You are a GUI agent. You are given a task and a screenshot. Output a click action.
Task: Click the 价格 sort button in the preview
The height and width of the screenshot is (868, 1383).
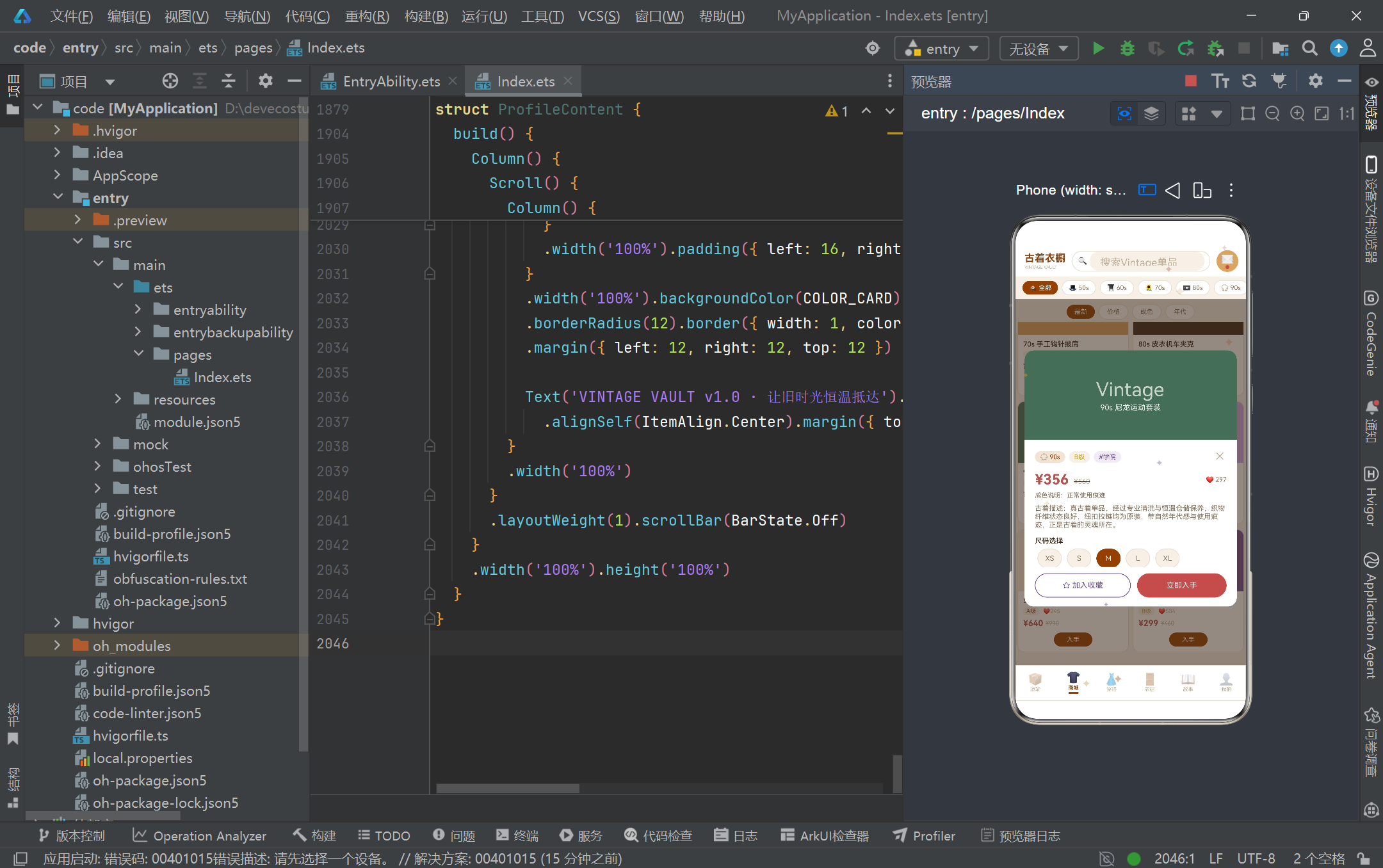[1113, 312]
